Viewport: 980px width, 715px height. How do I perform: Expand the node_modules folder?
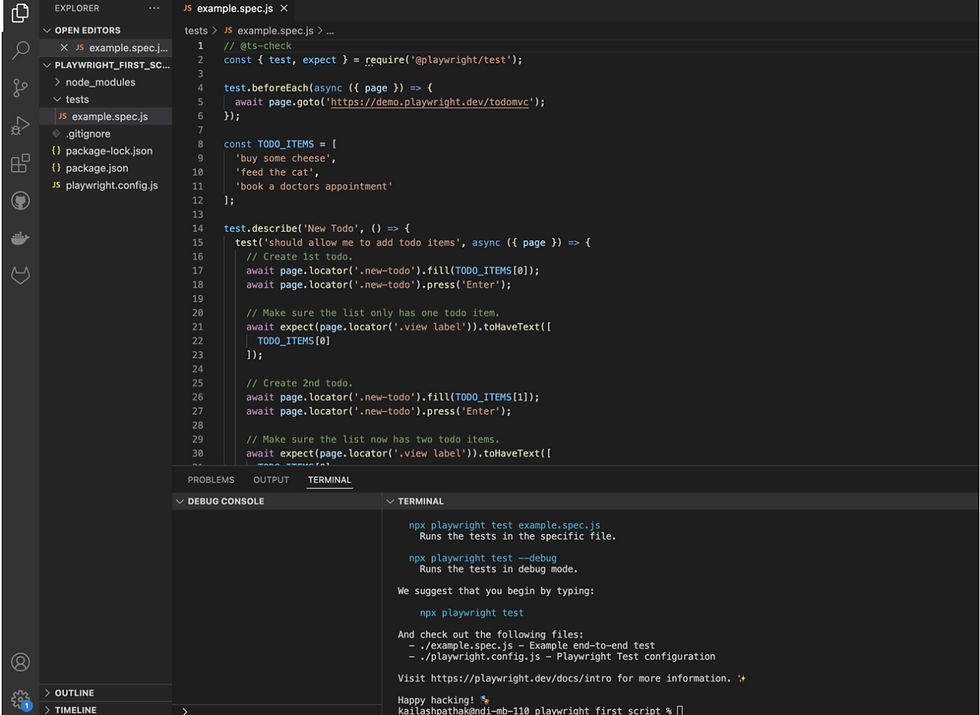pyautogui.click(x=100, y=82)
